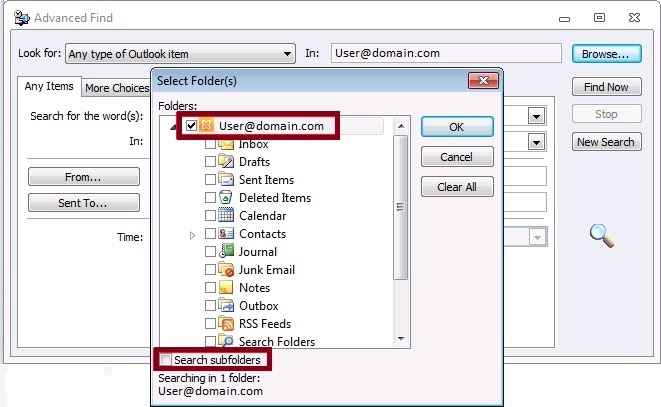Screen dimensions: 661x407
Task: Switch to the Any Items tab
Action: point(49,86)
